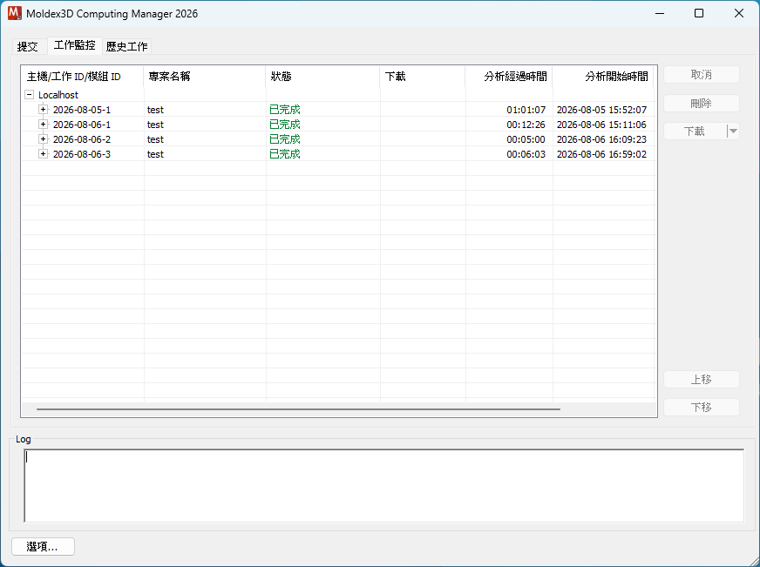
Task: Click the 分析經過時間 column header
Action: tap(509, 77)
